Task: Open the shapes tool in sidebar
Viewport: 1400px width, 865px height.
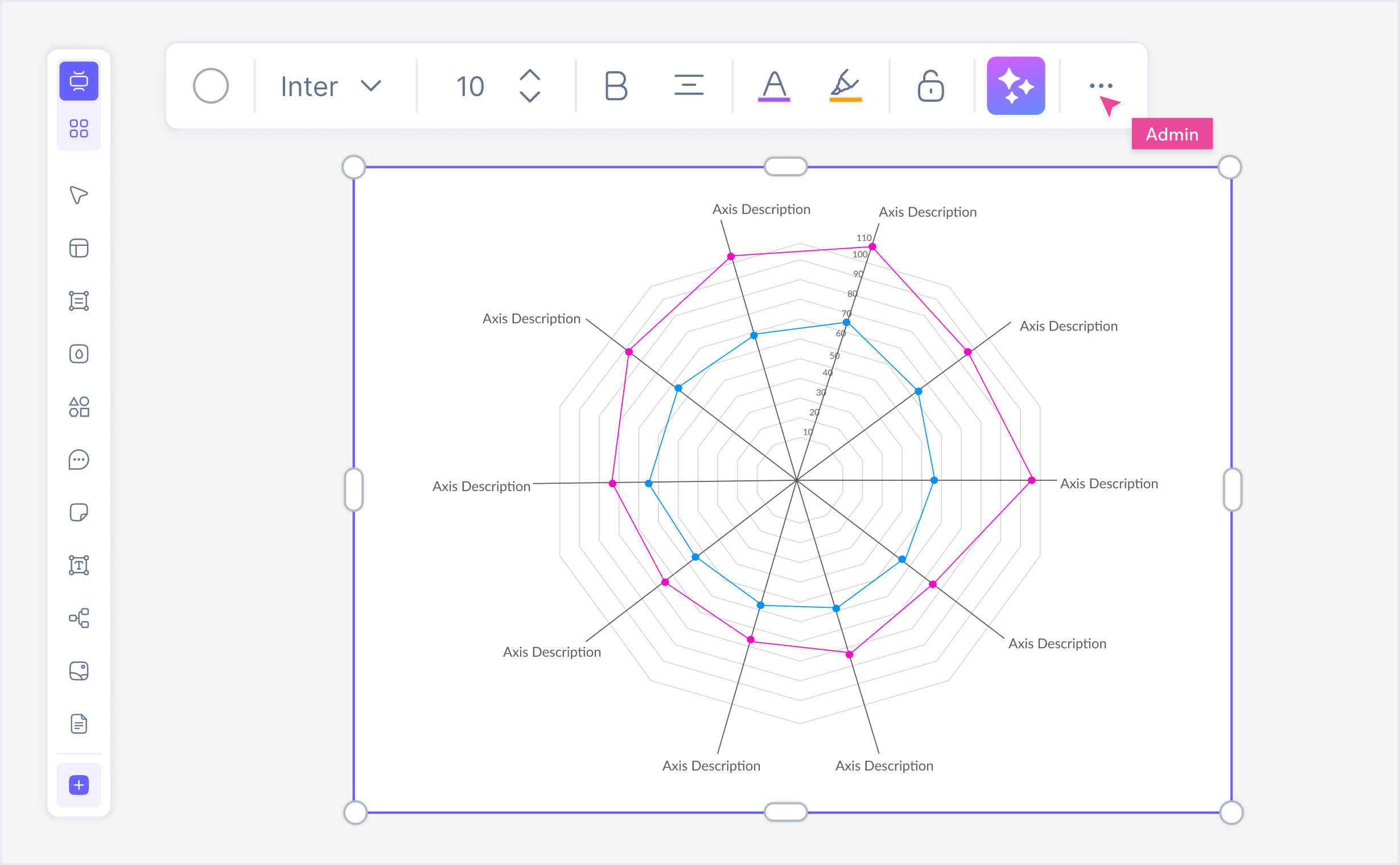Action: coord(79,407)
